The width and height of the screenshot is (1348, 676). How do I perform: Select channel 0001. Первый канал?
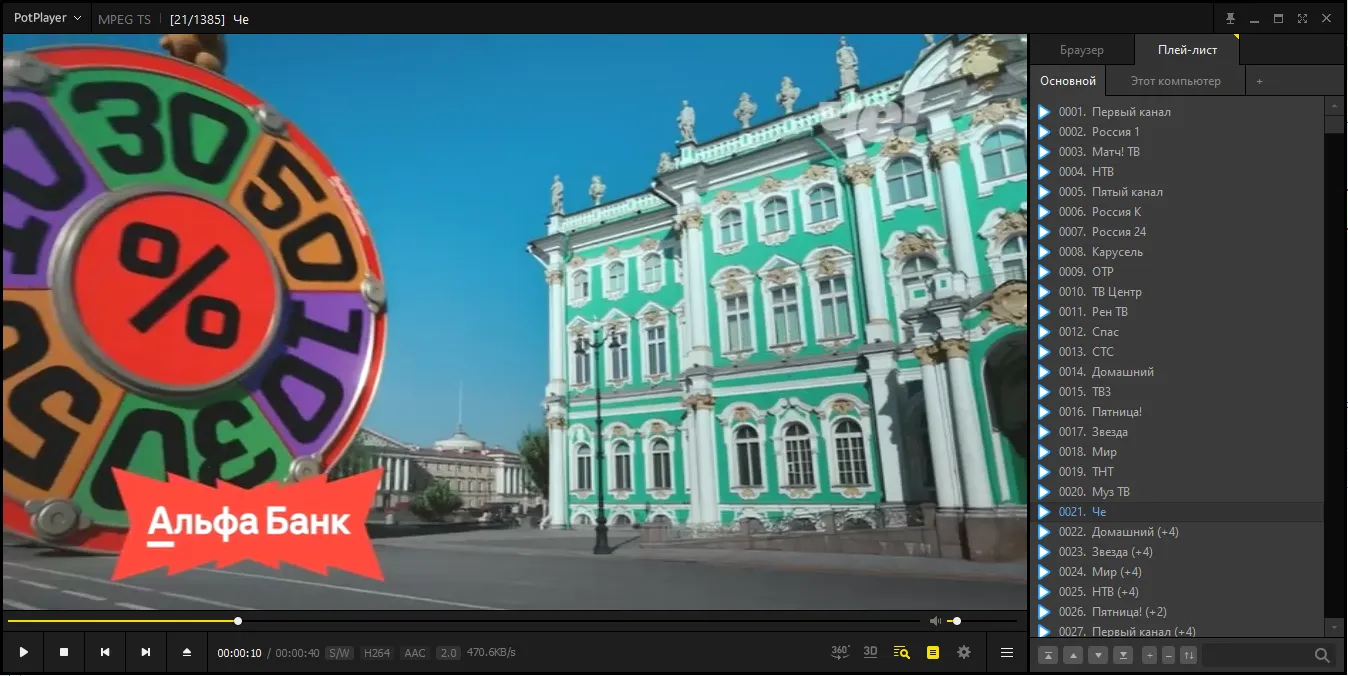tap(1176, 112)
